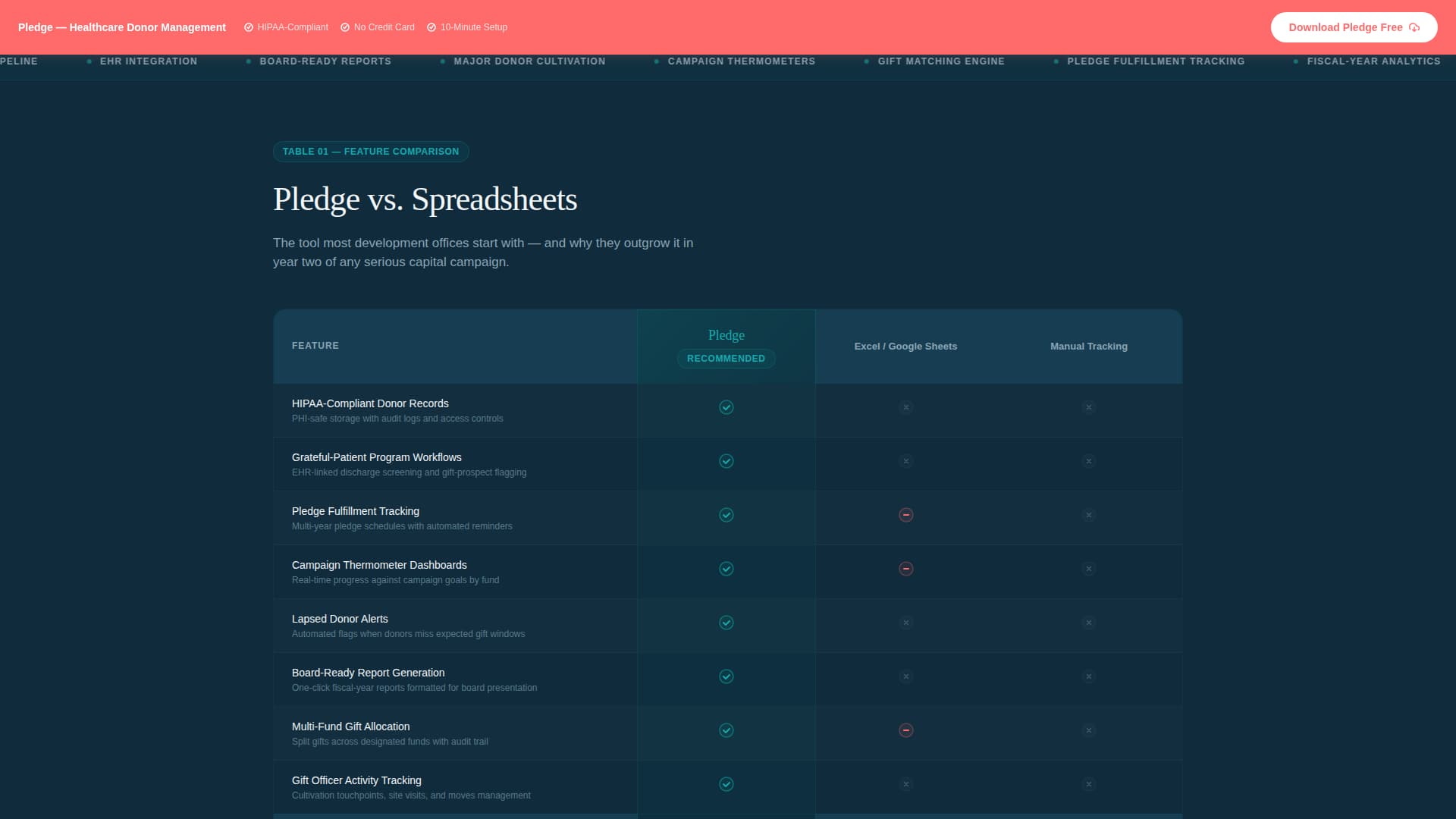Screen dimensions: 1456x819
Task: Select the Campaign Thermometer Dashboards feature name
Action: point(379,565)
